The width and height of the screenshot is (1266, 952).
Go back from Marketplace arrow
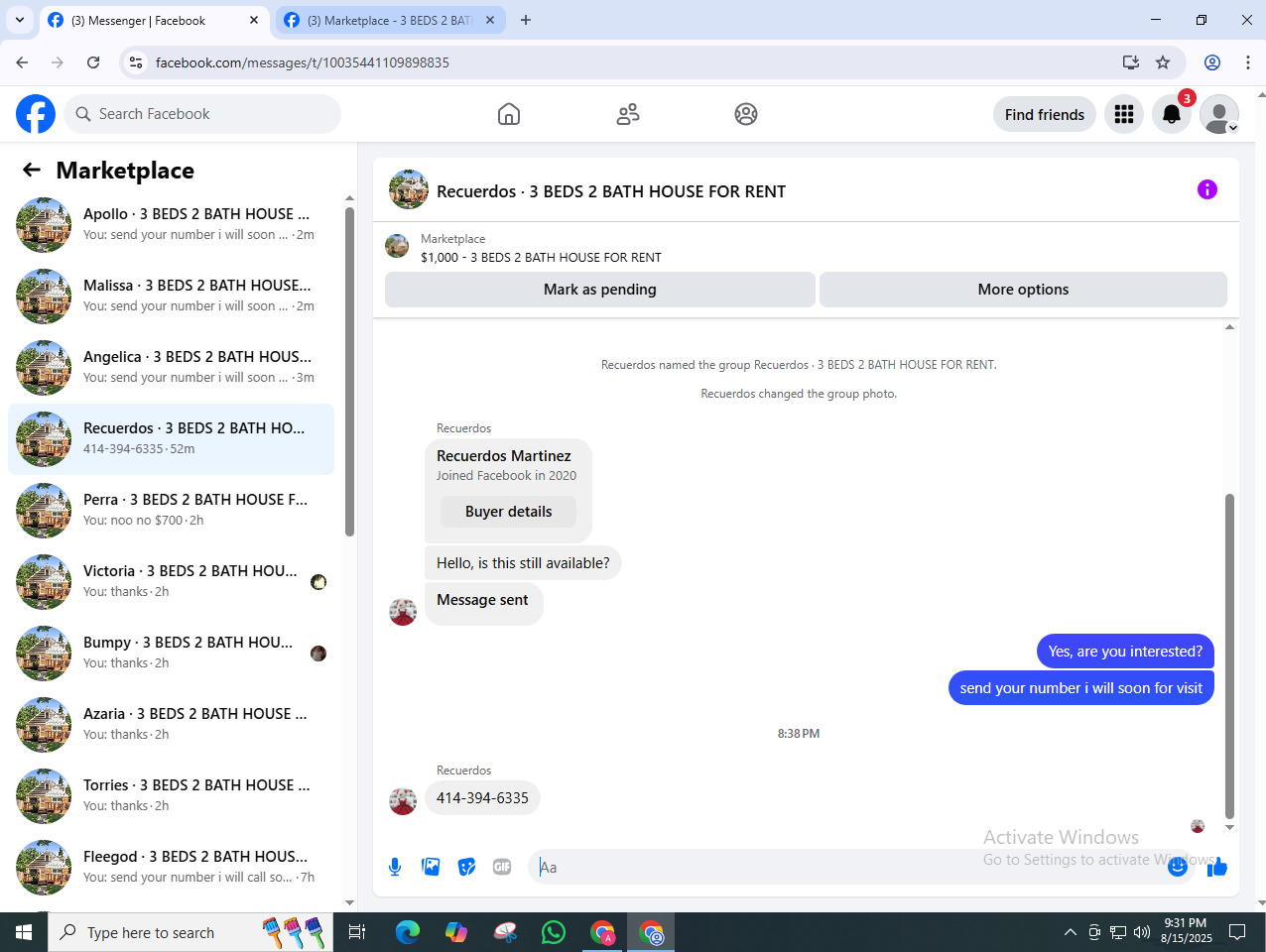tap(32, 170)
